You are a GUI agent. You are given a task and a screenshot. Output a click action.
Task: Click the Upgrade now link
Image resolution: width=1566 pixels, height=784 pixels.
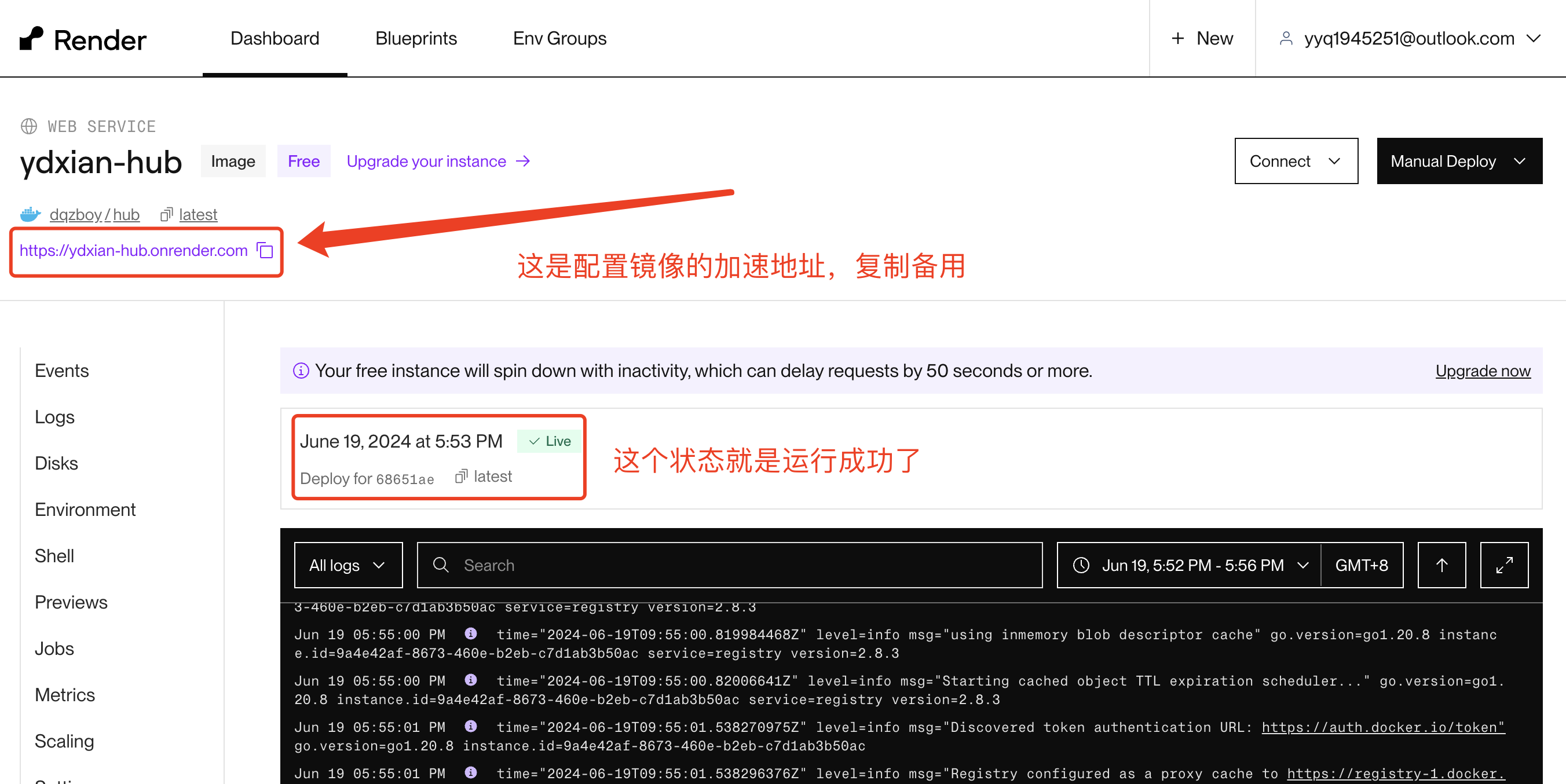tap(1483, 371)
